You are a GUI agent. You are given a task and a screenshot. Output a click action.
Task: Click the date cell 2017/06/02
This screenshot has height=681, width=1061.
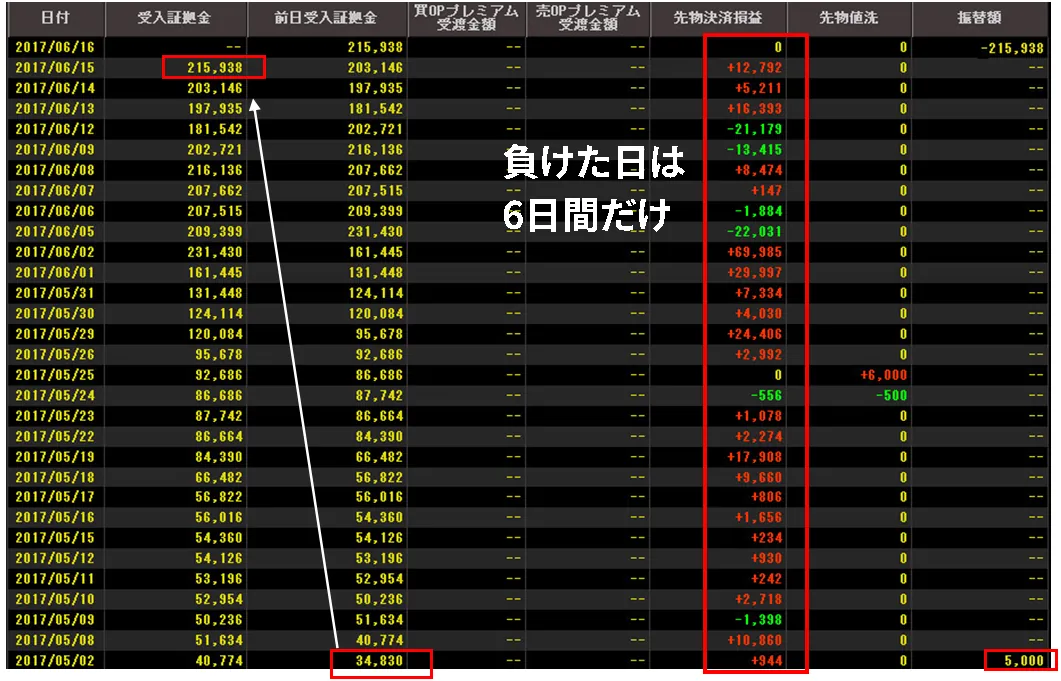tap(55, 252)
